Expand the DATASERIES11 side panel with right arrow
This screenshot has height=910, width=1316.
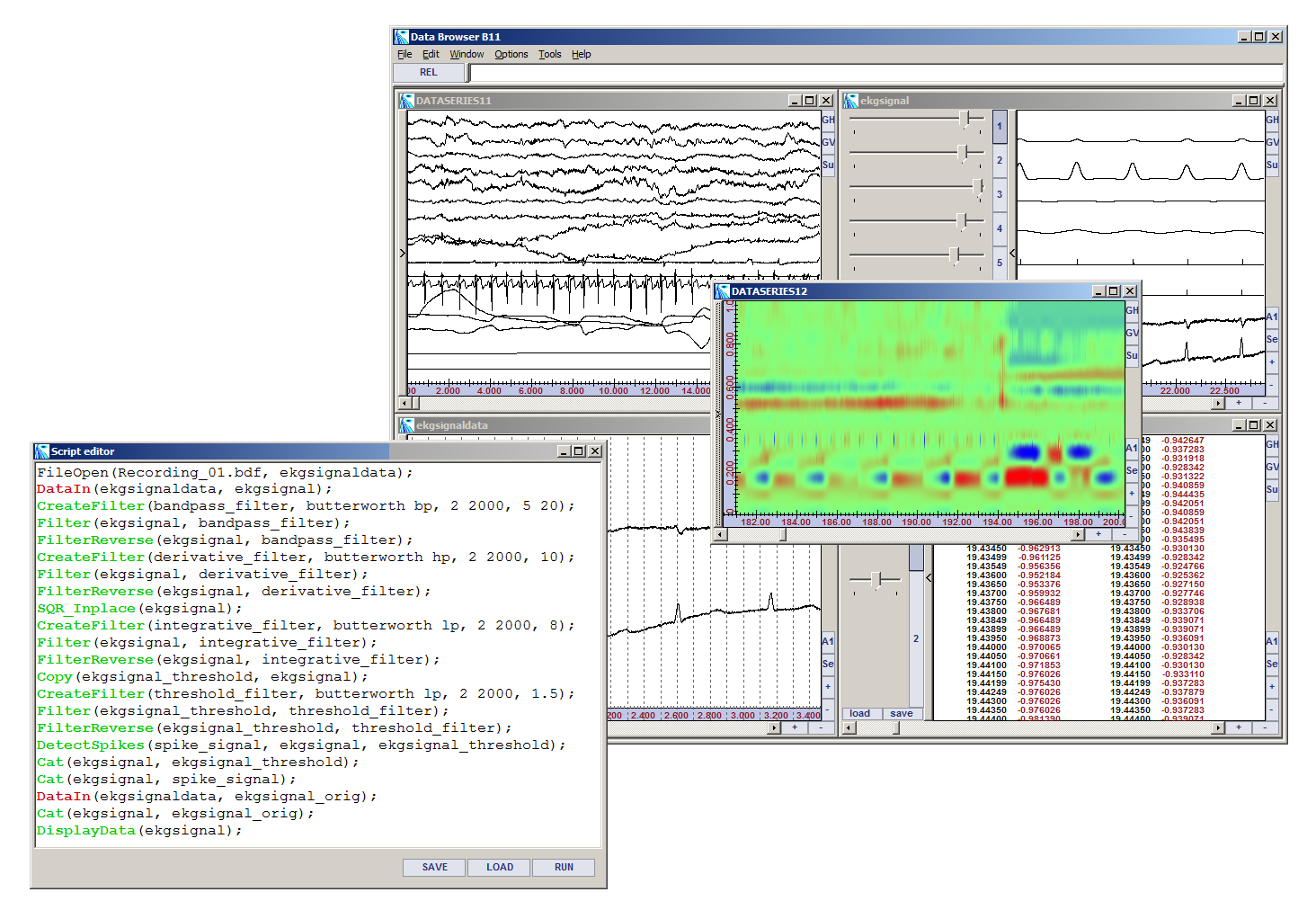tap(402, 254)
